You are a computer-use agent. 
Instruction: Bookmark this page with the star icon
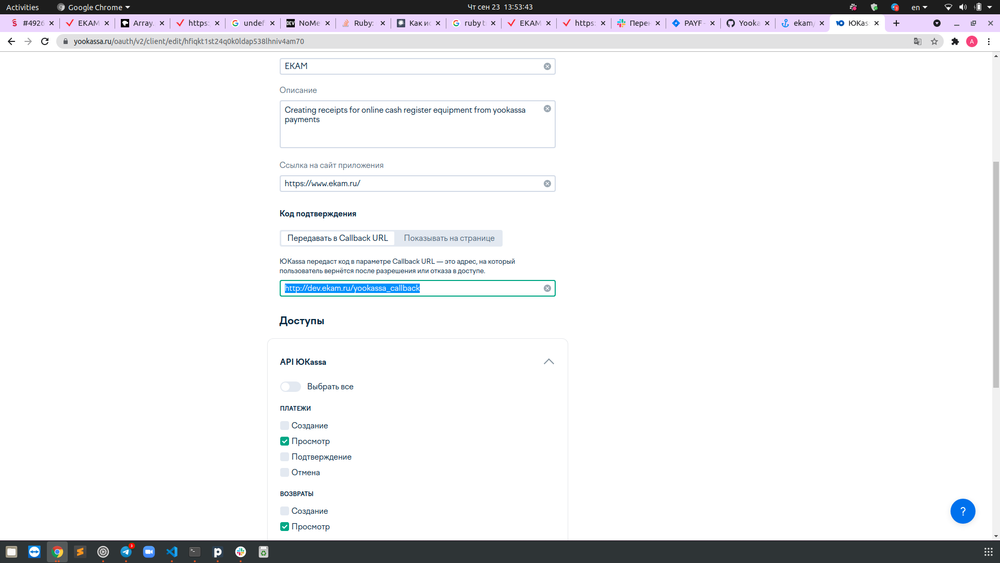934,42
